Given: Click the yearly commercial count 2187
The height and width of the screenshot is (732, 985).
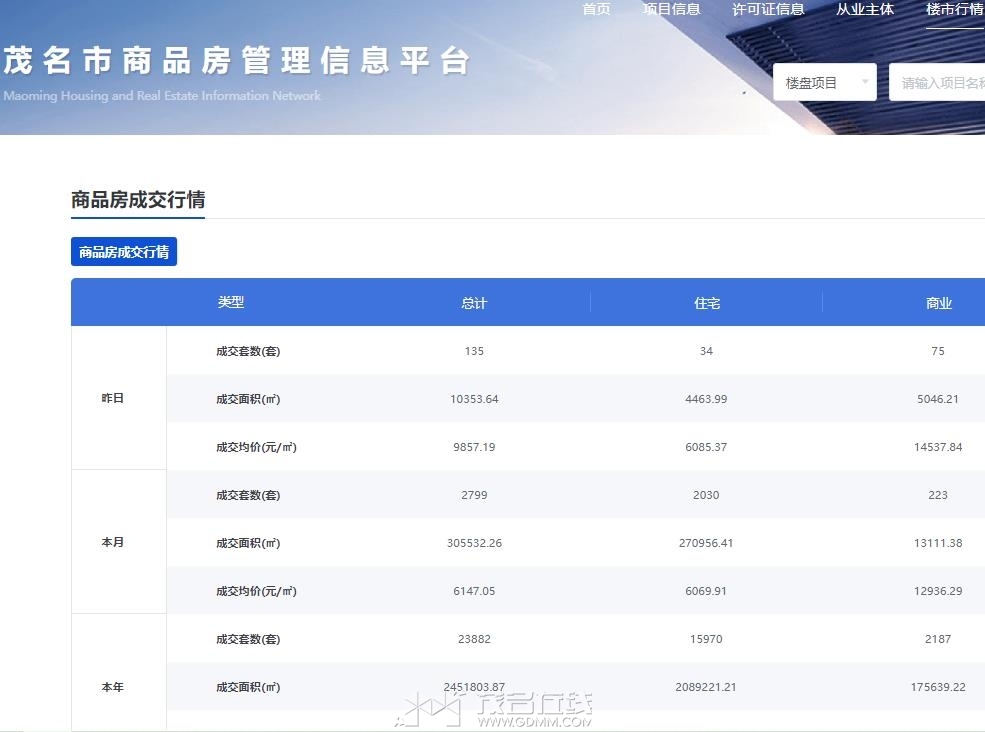Looking at the screenshot, I should 938,639.
